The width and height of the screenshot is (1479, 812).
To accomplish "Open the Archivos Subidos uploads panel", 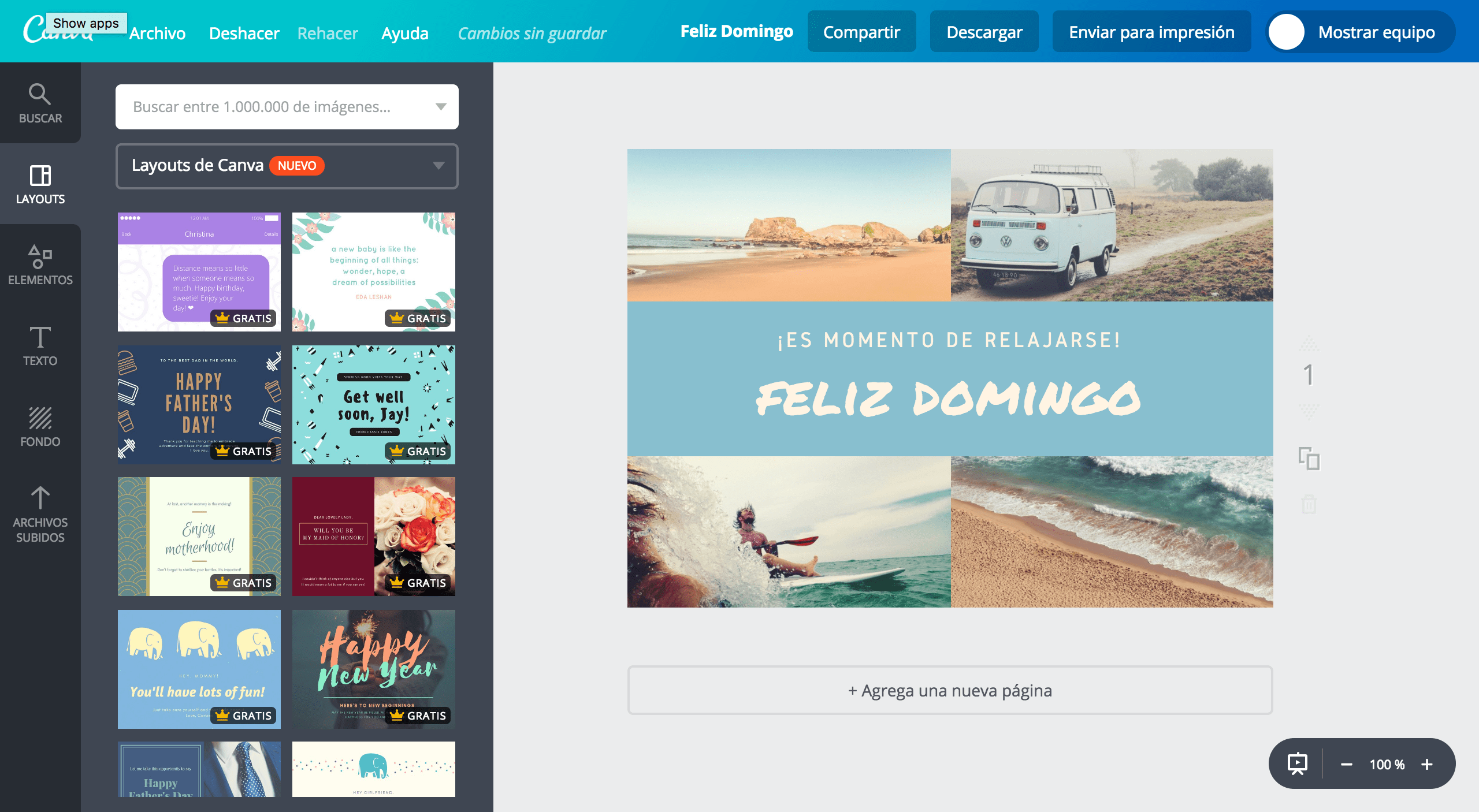I will pyautogui.click(x=40, y=513).
